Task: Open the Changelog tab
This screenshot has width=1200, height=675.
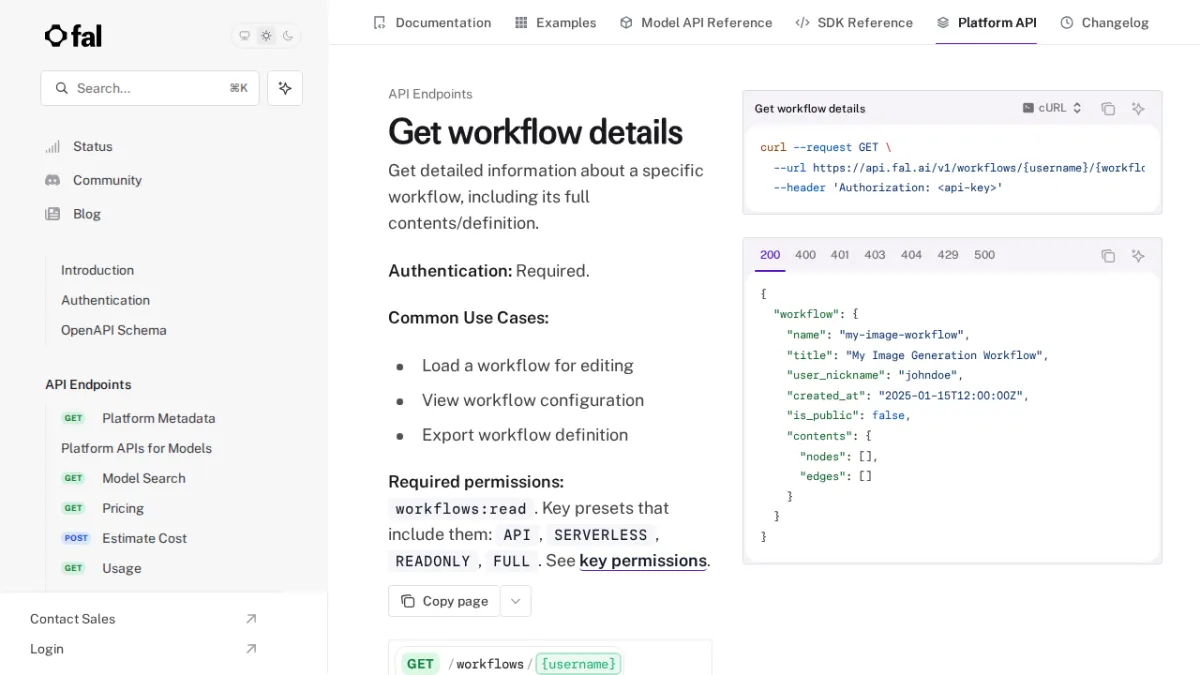Action: coord(1104,22)
